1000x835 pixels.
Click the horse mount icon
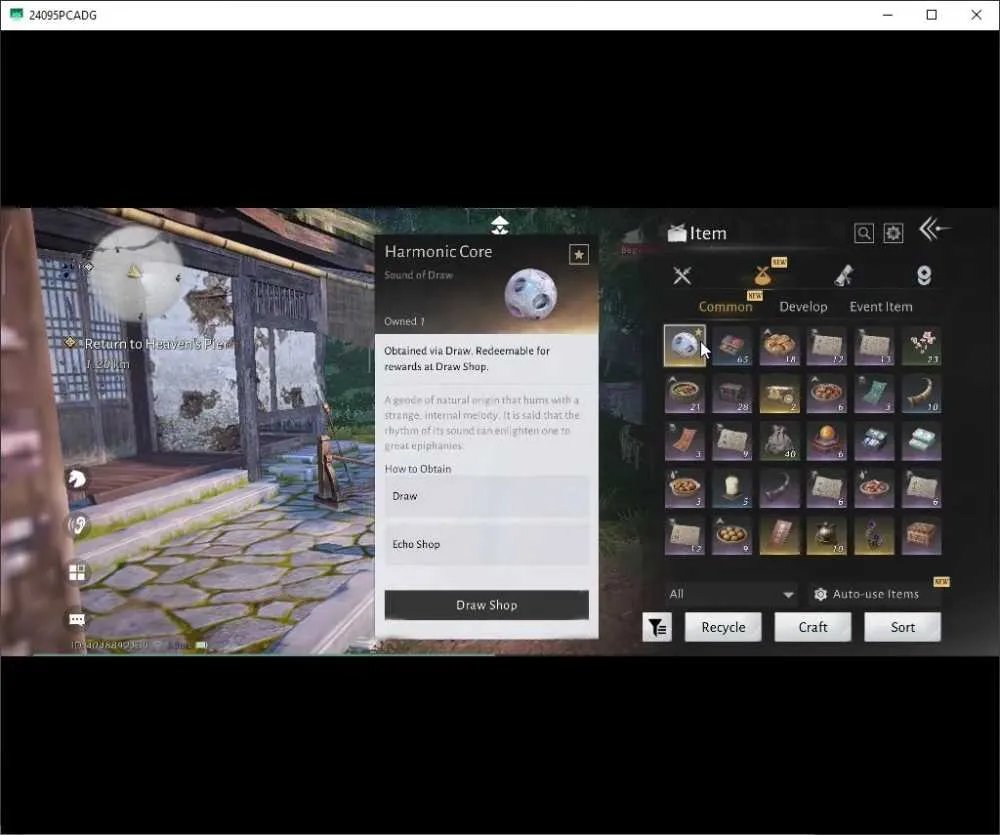click(77, 478)
